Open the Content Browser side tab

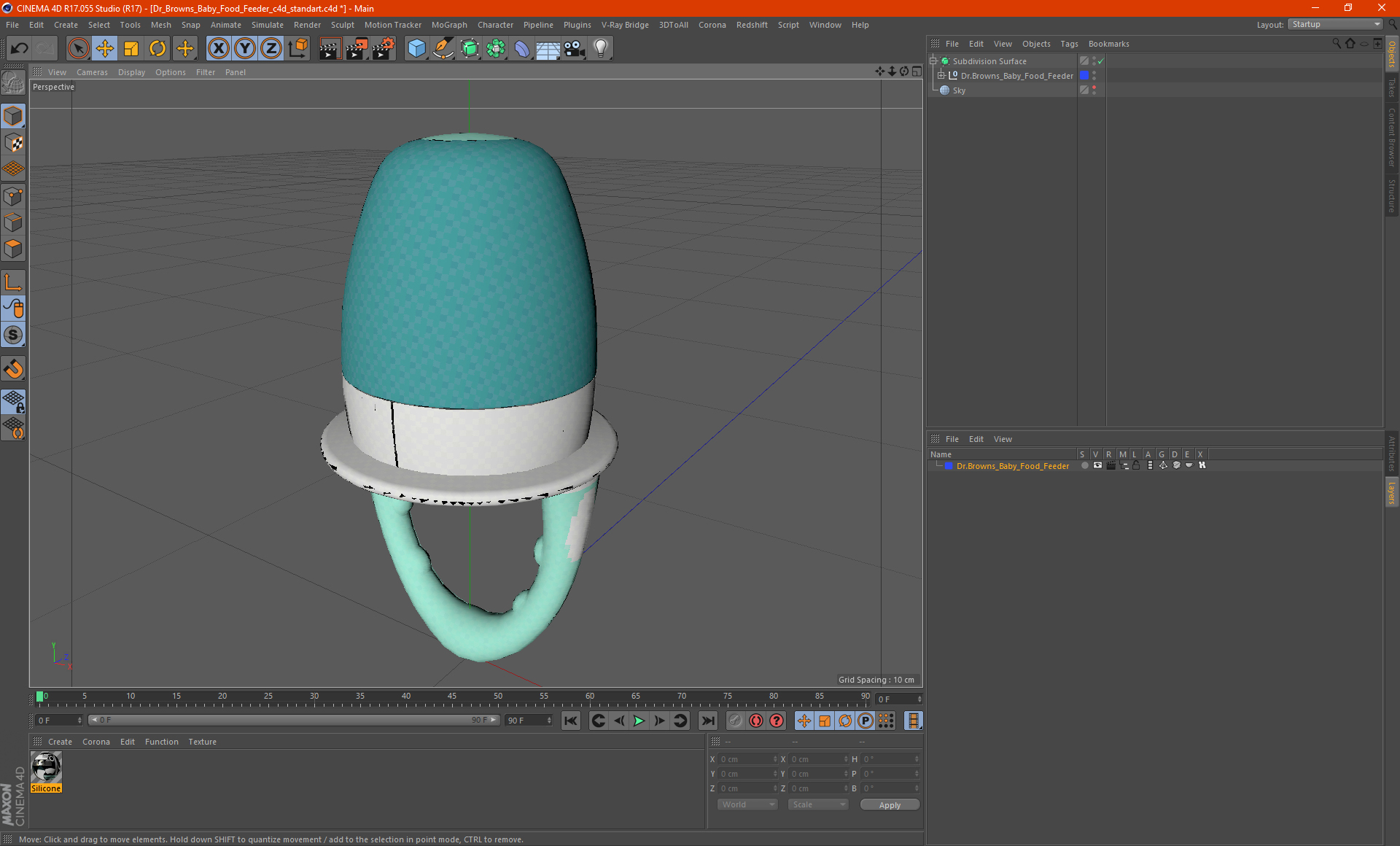[1392, 137]
